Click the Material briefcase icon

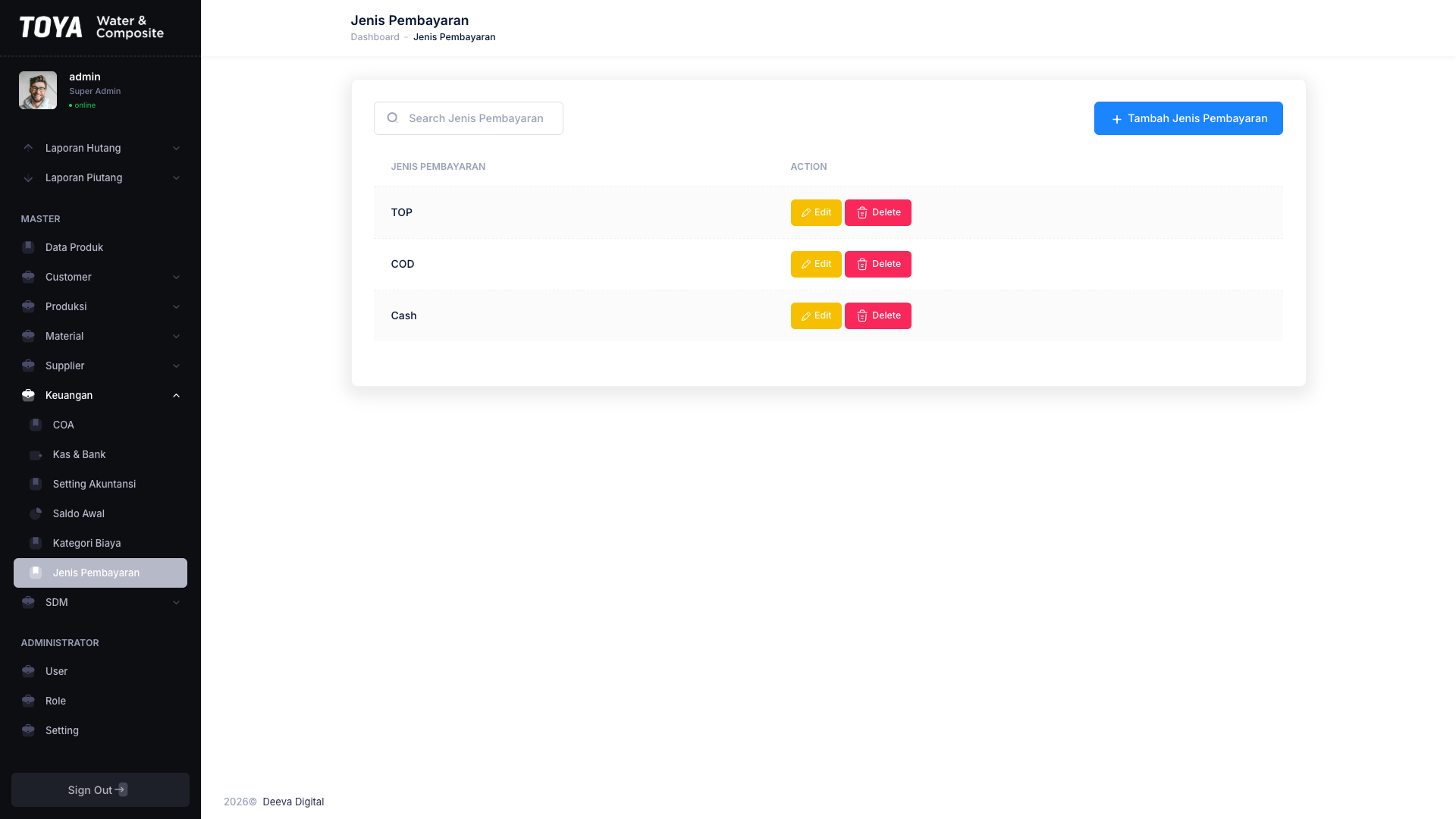(x=28, y=336)
